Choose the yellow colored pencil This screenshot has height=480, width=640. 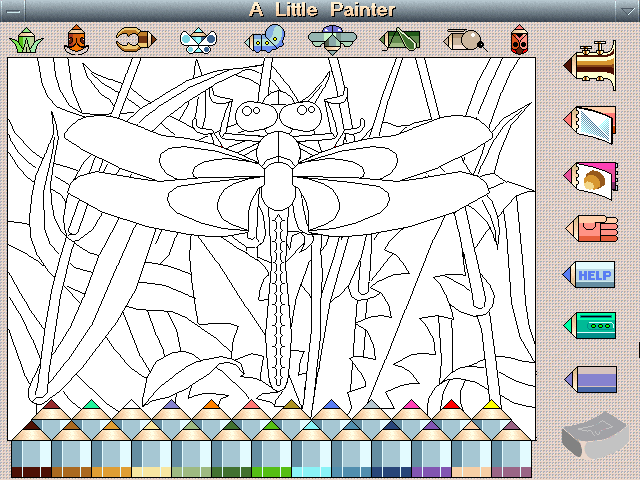point(491,410)
